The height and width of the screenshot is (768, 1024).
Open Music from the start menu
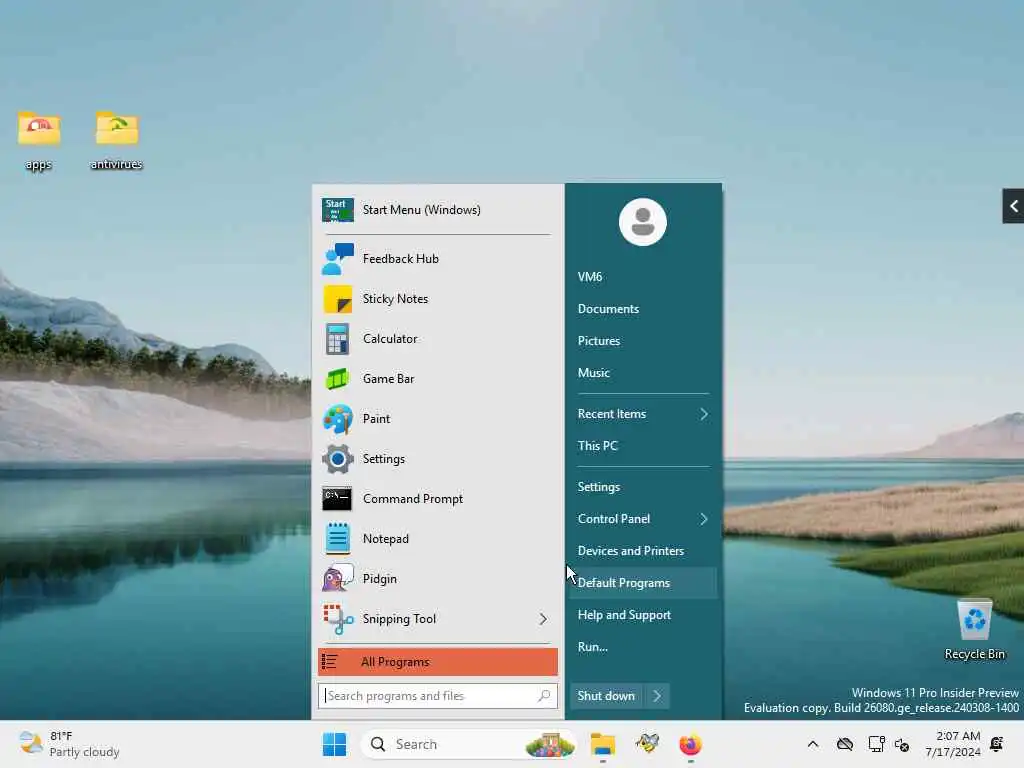tap(594, 373)
